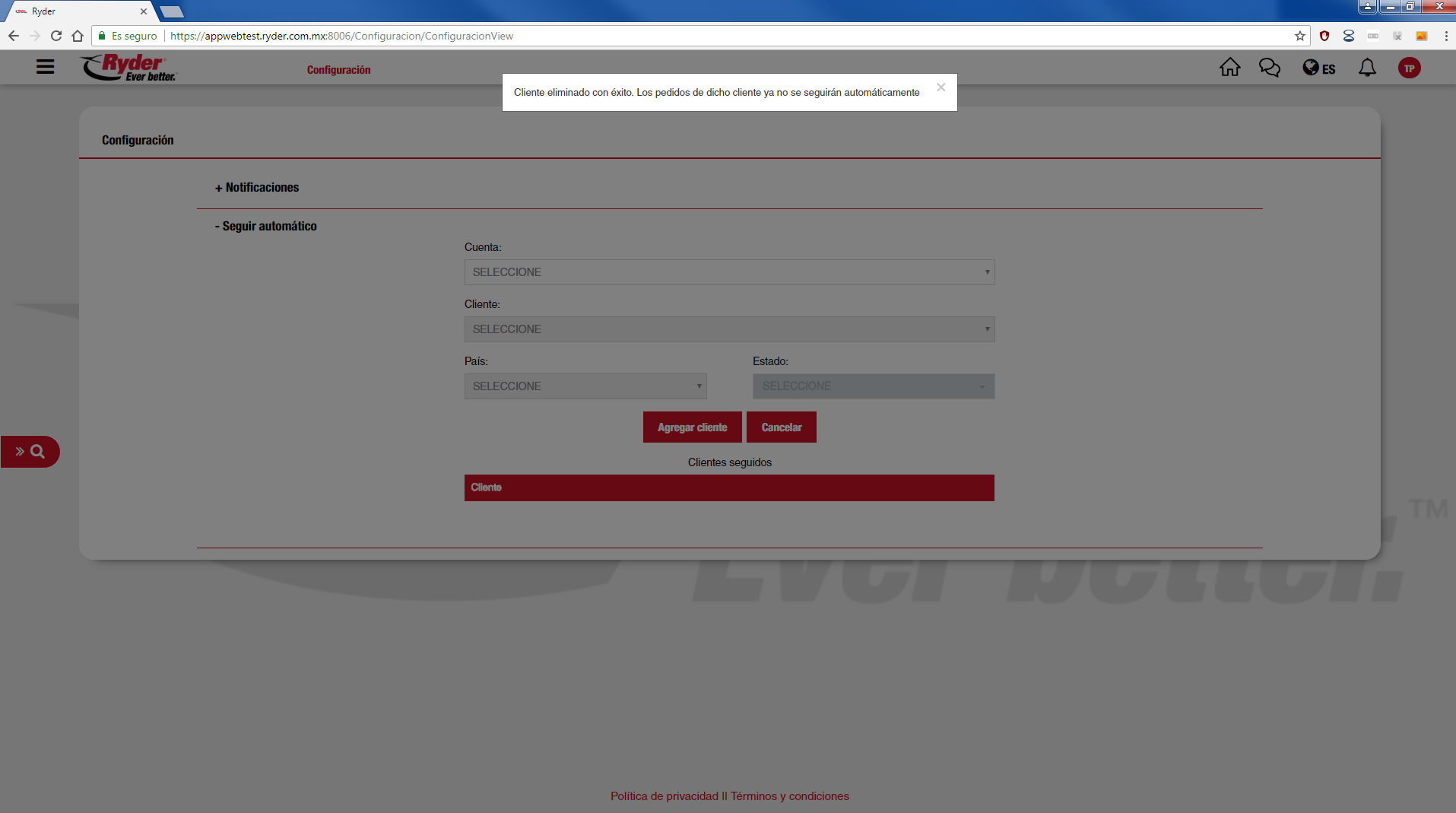Open the TP user profile avatar
1456x813 pixels.
coord(1409,68)
